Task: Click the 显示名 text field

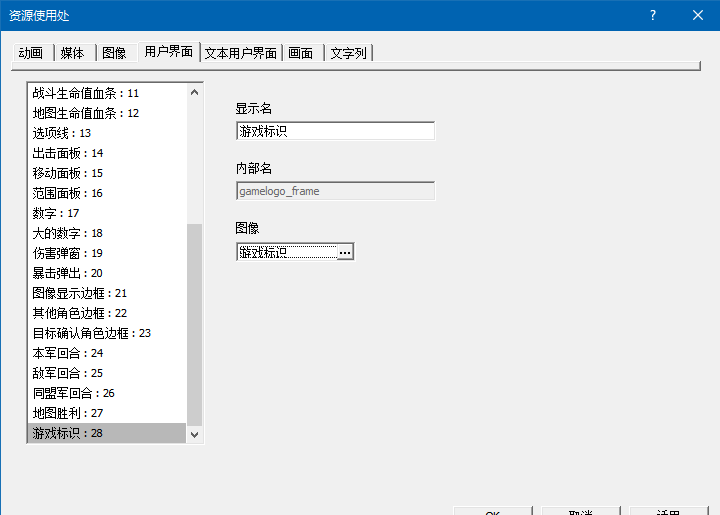Action: click(x=335, y=131)
